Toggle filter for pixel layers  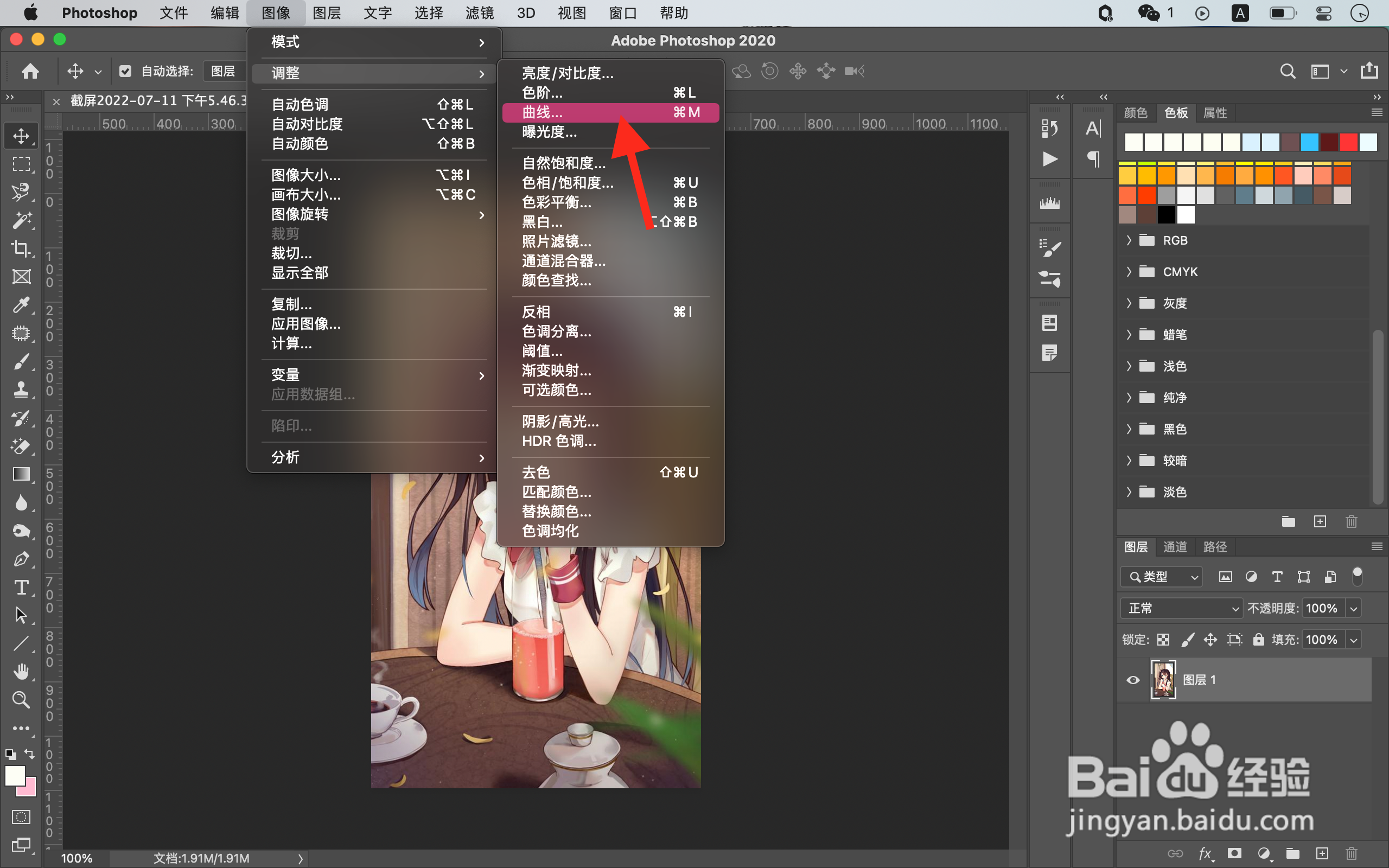(x=1226, y=577)
